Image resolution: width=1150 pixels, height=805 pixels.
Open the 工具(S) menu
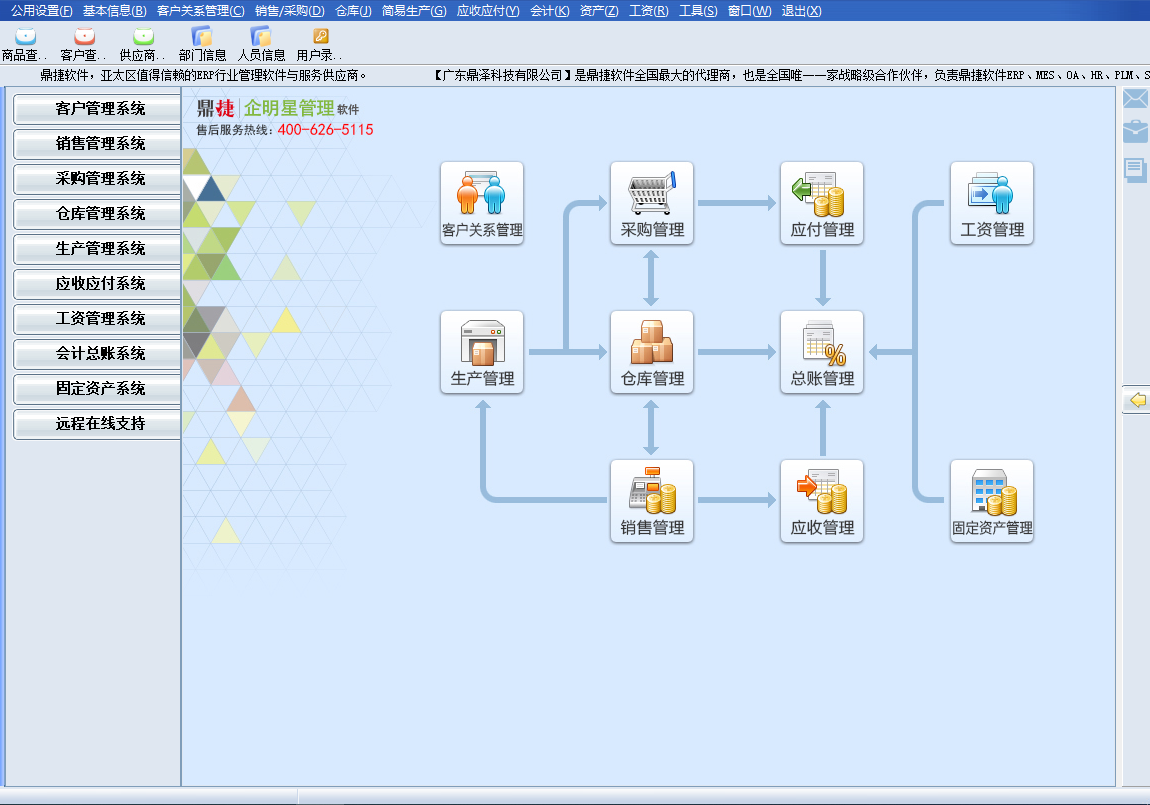point(698,11)
